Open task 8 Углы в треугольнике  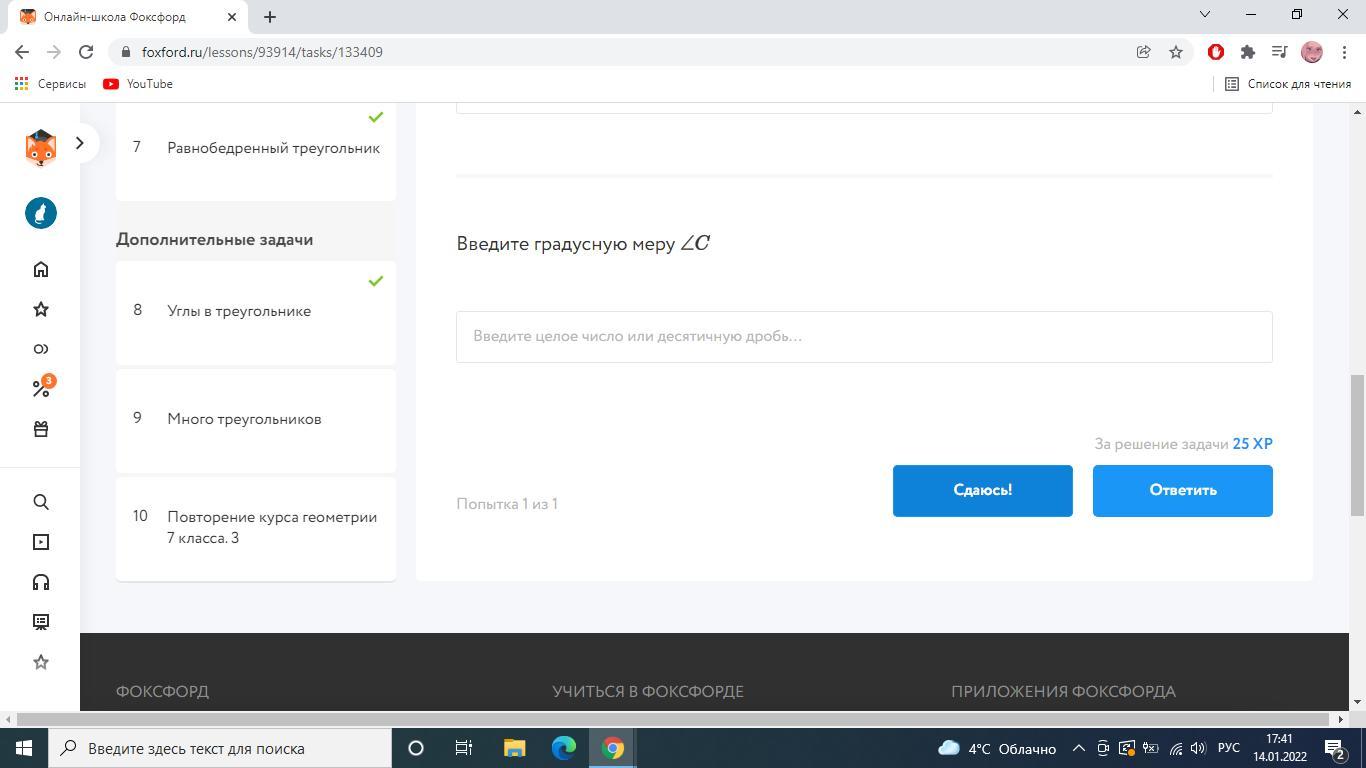click(x=256, y=312)
